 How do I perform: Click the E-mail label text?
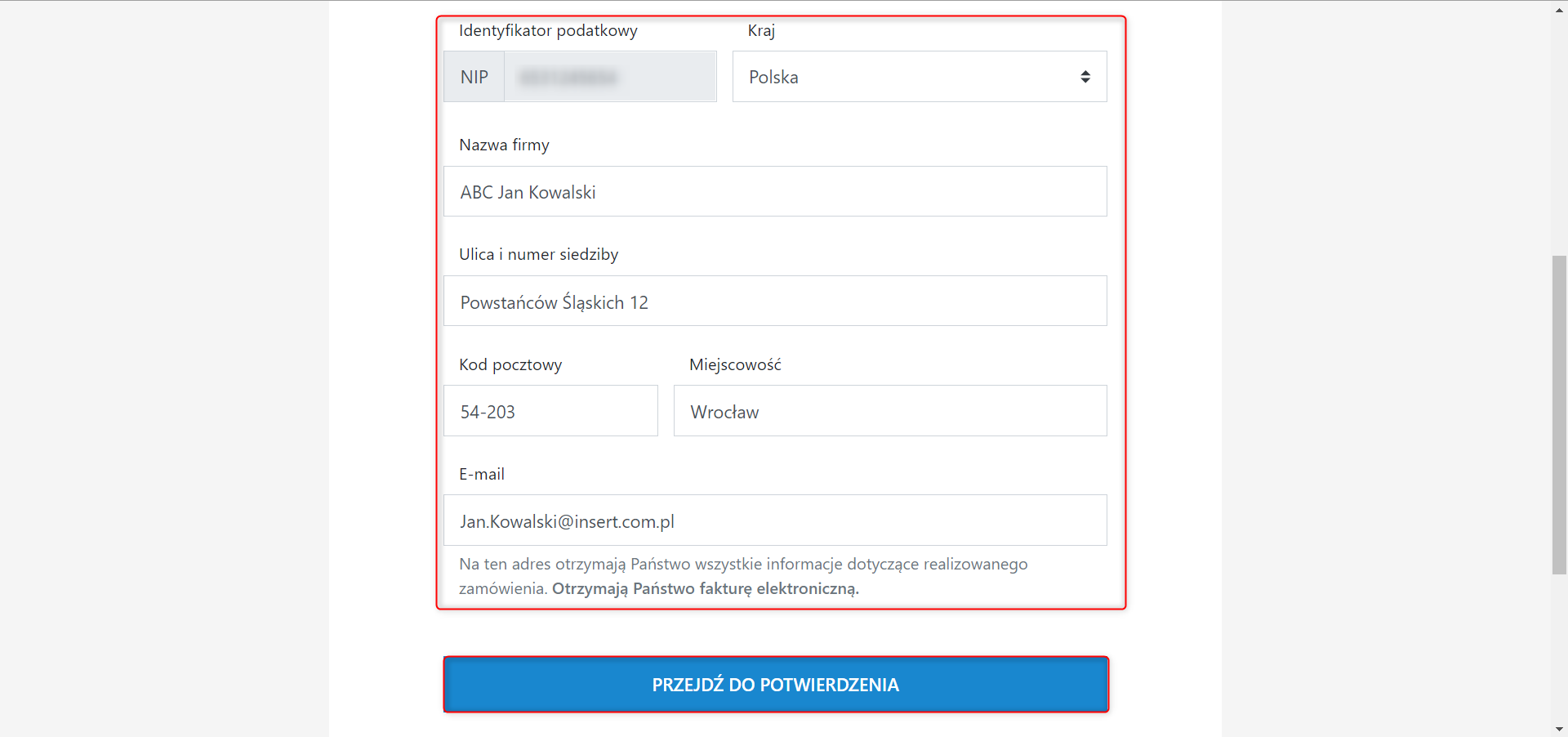(482, 475)
